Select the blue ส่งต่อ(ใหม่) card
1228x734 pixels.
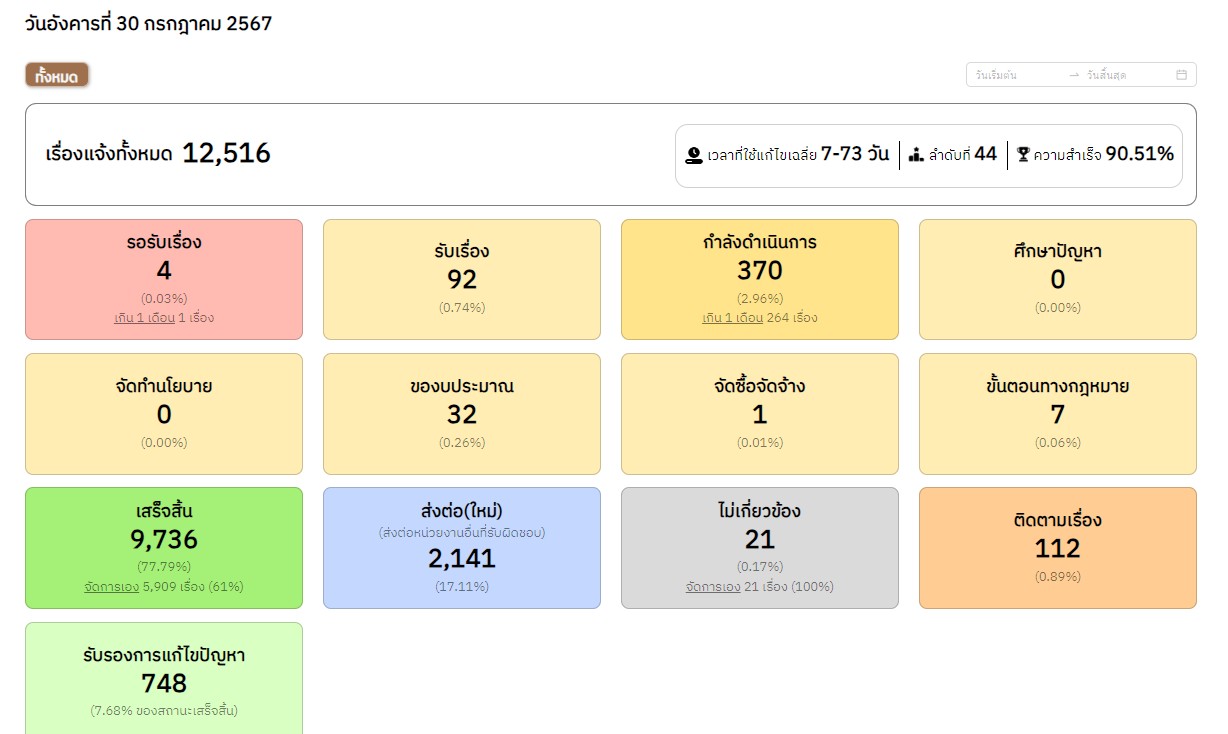tap(462, 548)
